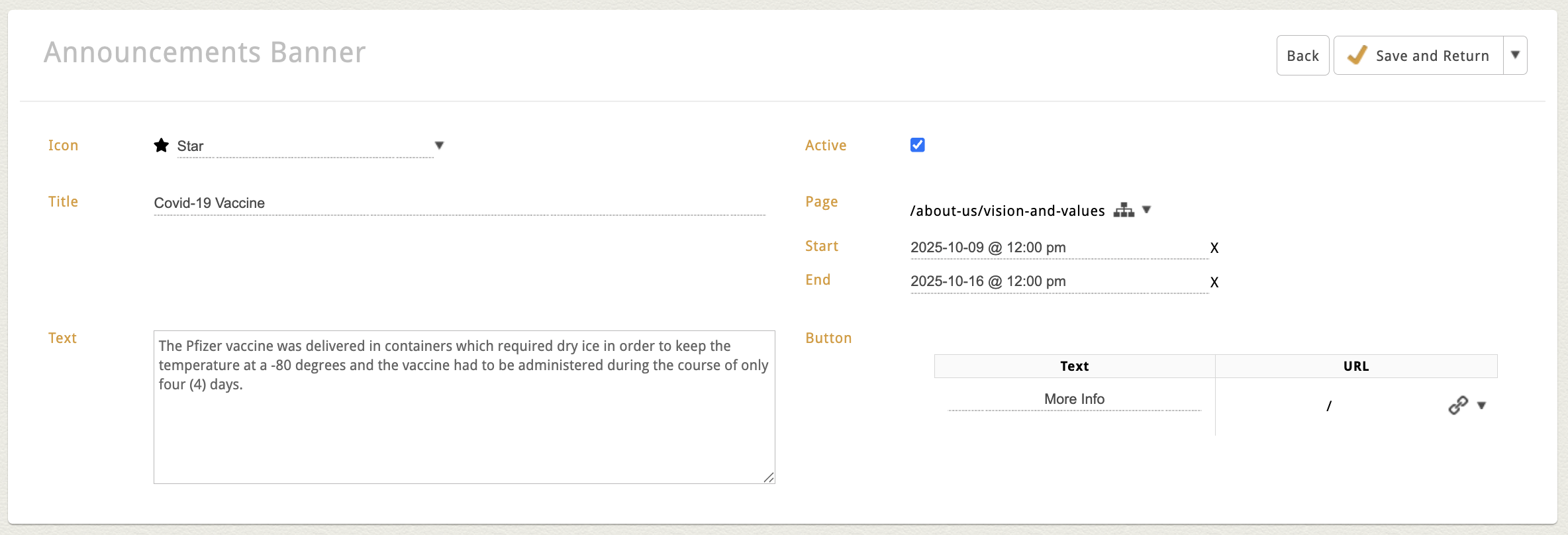Image resolution: width=1568 pixels, height=535 pixels.
Task: Open the URL link type dropdown arrow
Action: tap(1482, 405)
